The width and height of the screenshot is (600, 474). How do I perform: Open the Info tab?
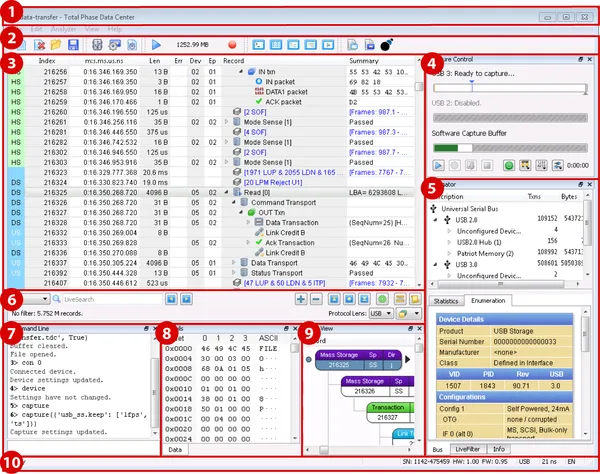click(499, 449)
